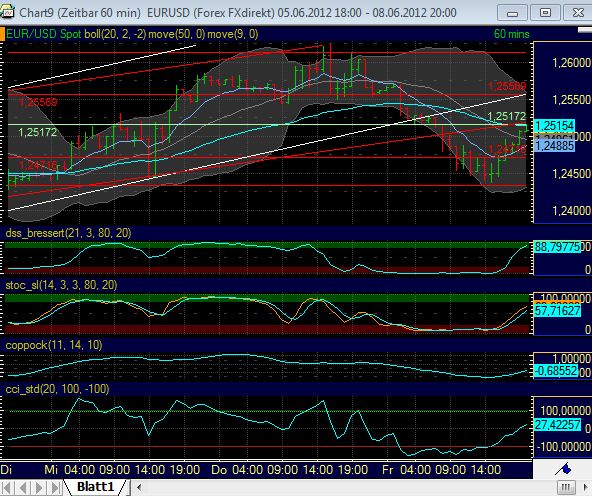Click the 1,25154 current price tag
592x496 pixels.
[x=554, y=126]
